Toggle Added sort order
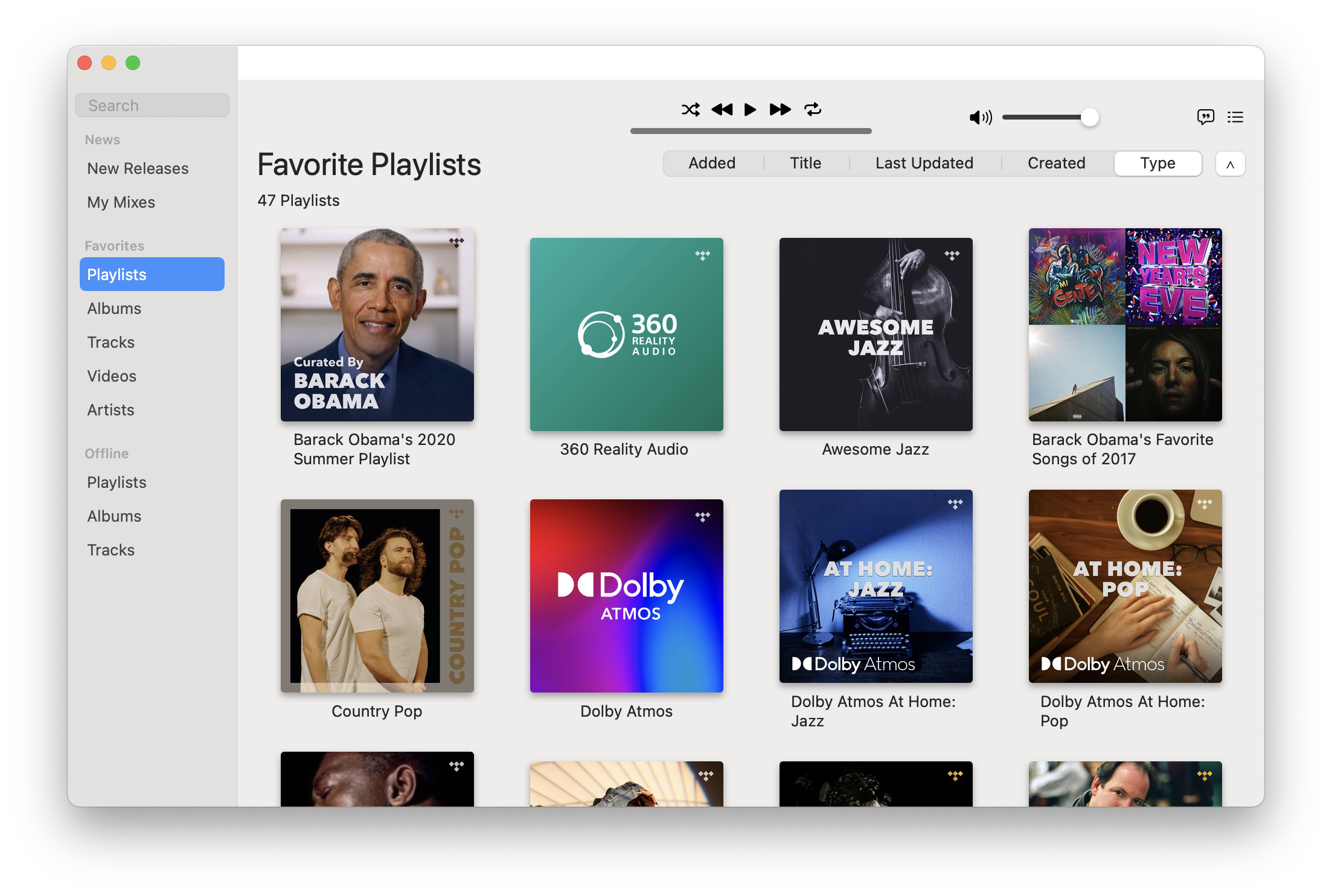 710,163
